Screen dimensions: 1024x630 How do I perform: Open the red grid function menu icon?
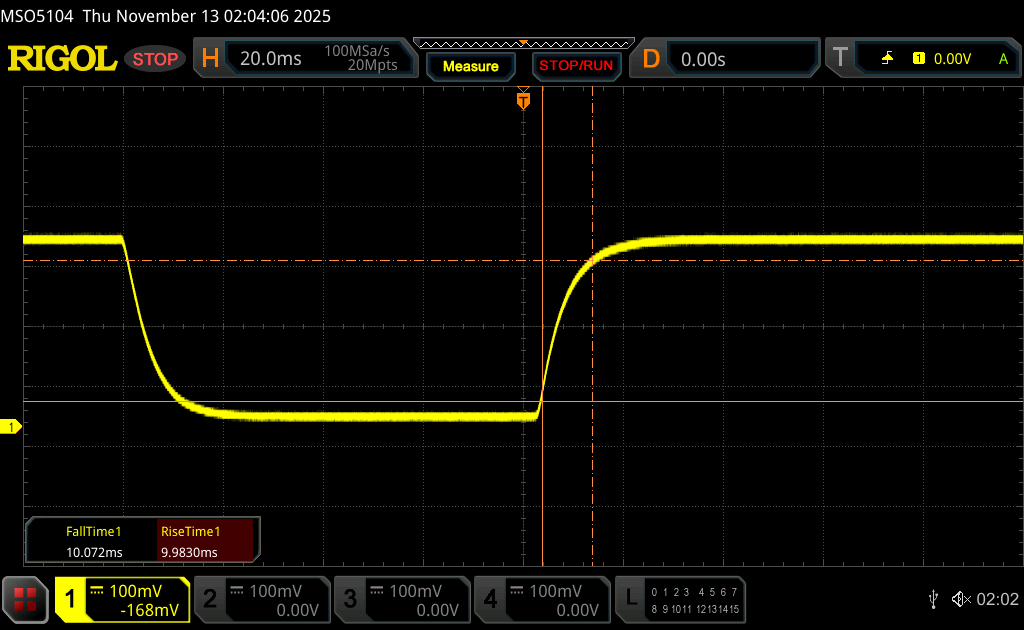[26, 599]
